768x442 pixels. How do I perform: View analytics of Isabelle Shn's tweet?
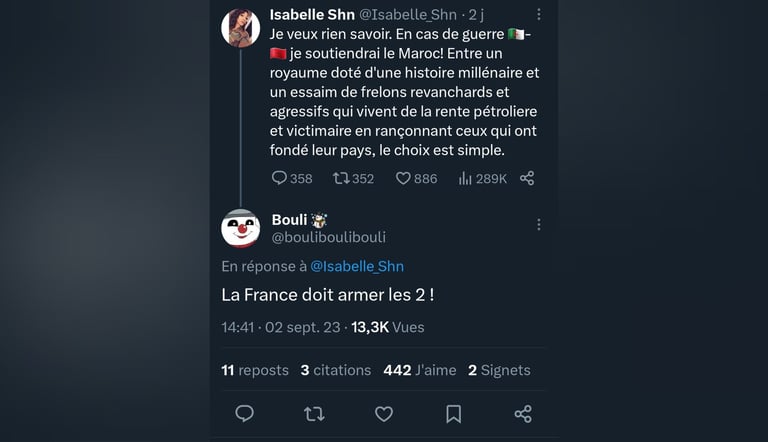pyautogui.click(x=466, y=178)
